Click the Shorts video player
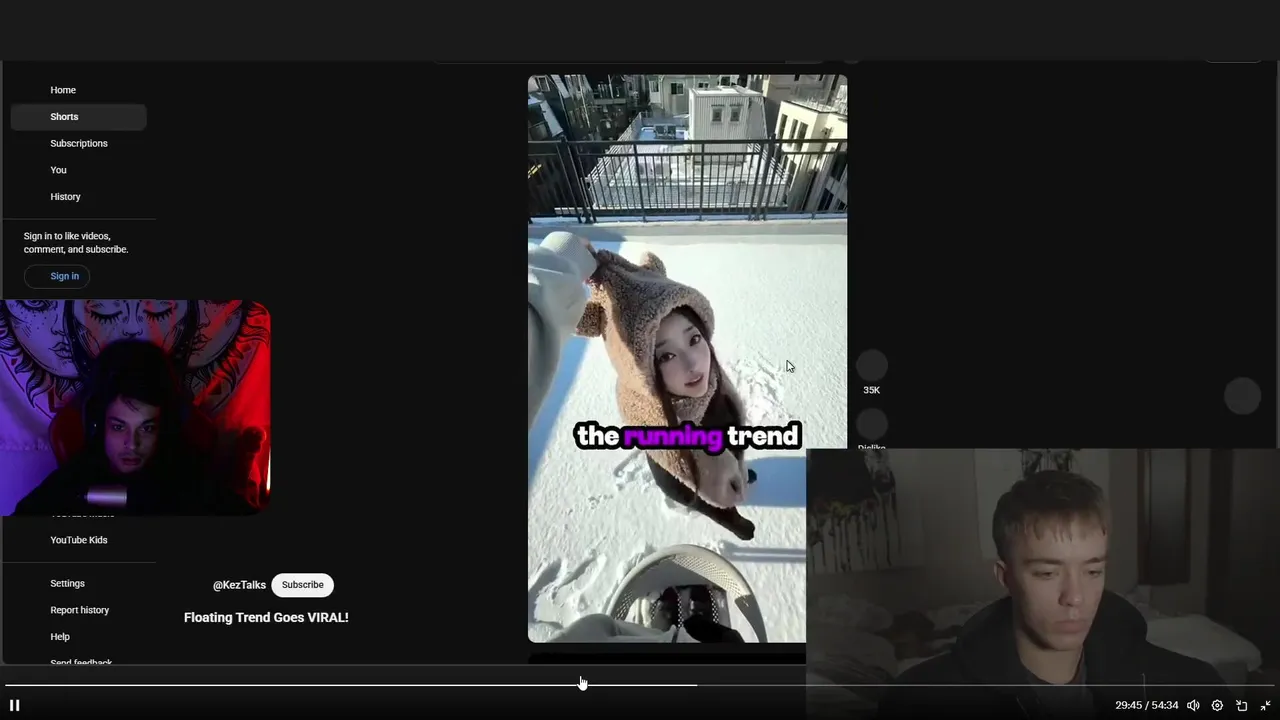The width and height of the screenshot is (1280, 720). 687,358
